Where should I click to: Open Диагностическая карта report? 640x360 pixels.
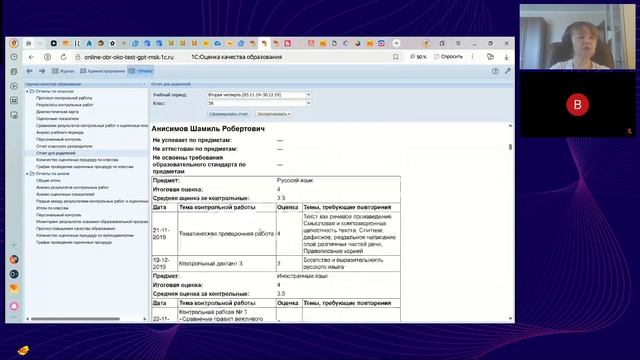[57, 111]
